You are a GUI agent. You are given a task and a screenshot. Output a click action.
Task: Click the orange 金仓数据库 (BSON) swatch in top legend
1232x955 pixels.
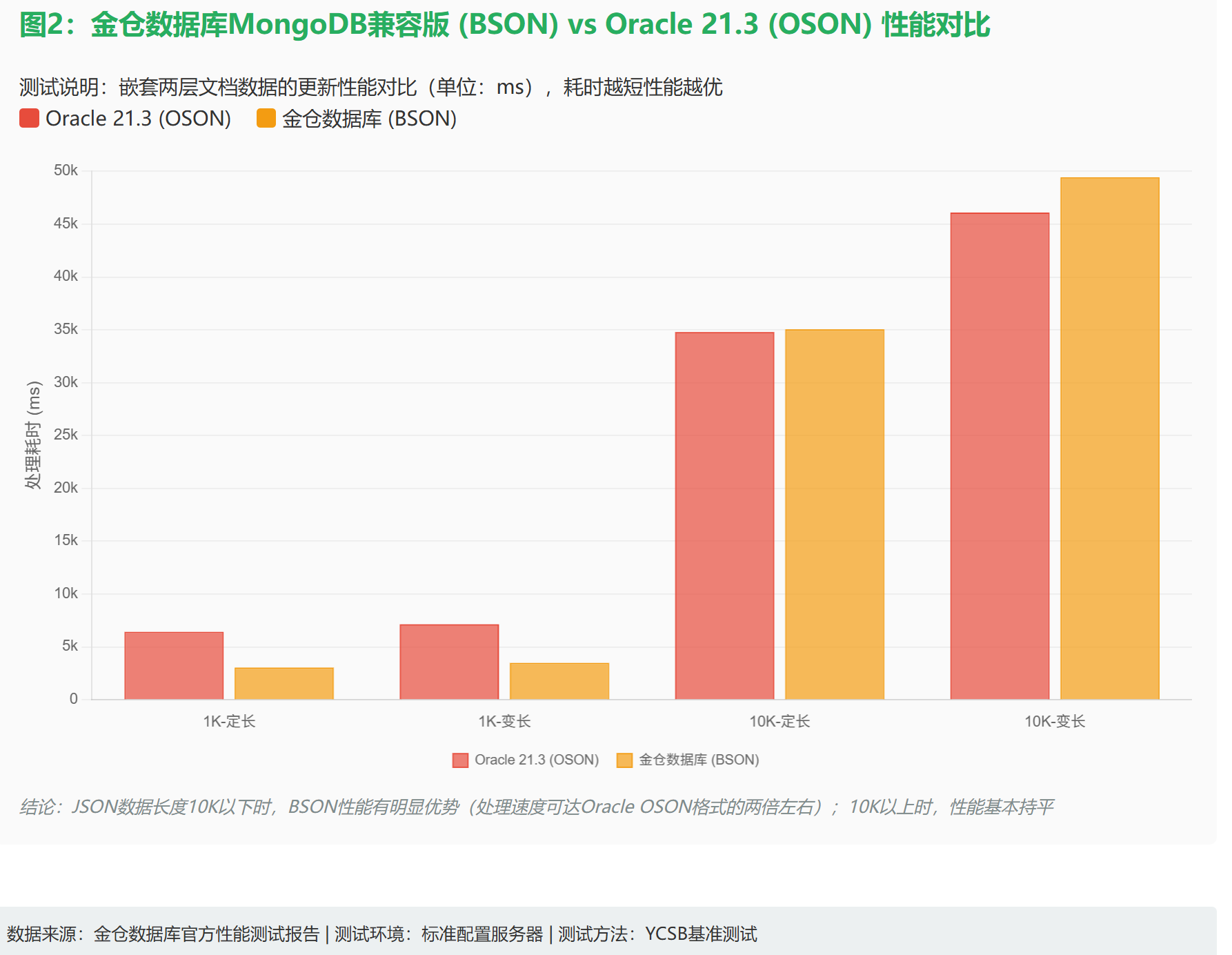[x=266, y=119]
